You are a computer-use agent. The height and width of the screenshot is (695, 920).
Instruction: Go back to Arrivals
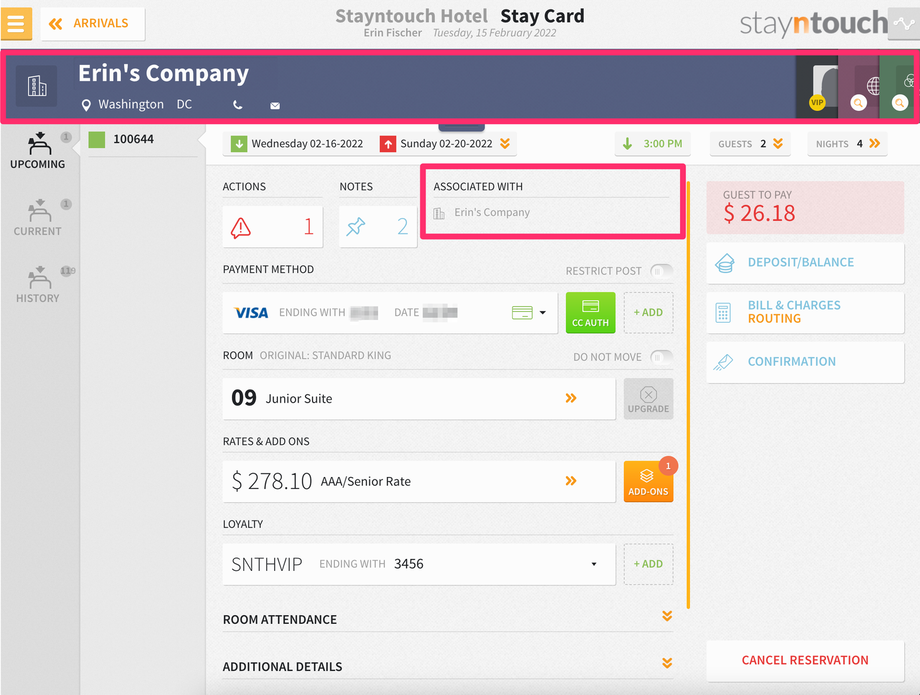(x=92, y=23)
